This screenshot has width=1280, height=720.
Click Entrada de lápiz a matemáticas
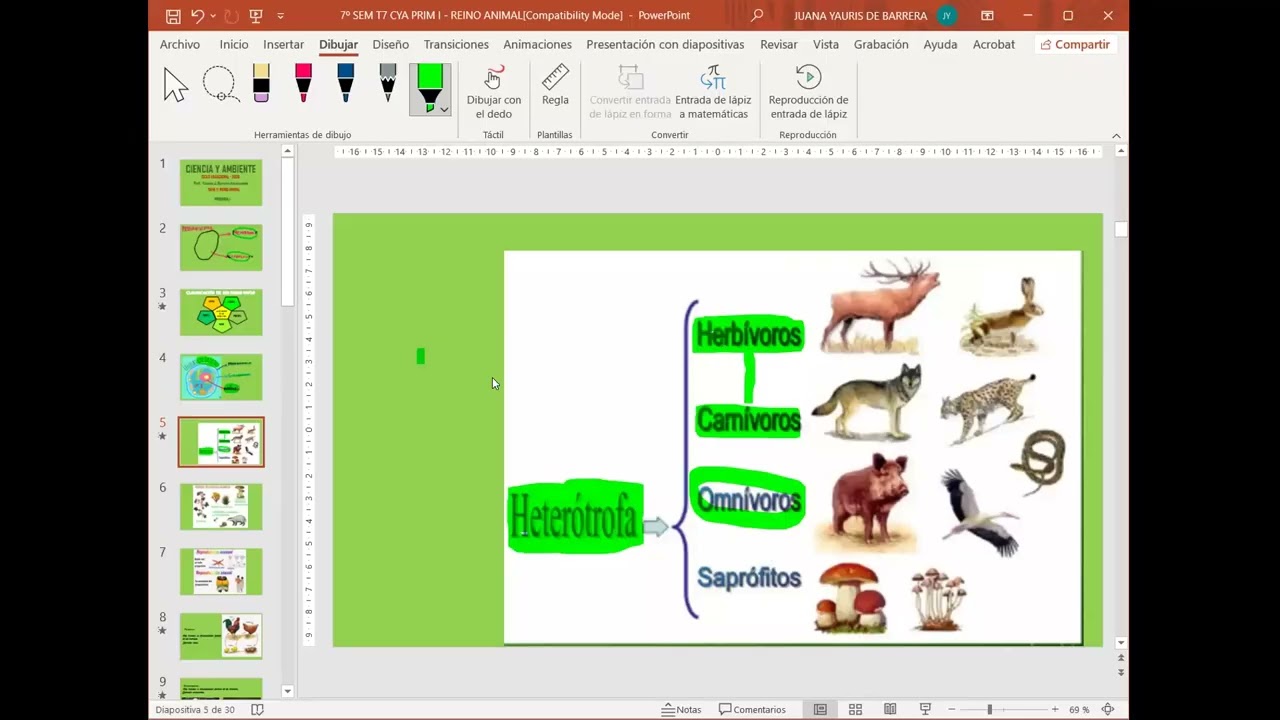[x=713, y=93]
